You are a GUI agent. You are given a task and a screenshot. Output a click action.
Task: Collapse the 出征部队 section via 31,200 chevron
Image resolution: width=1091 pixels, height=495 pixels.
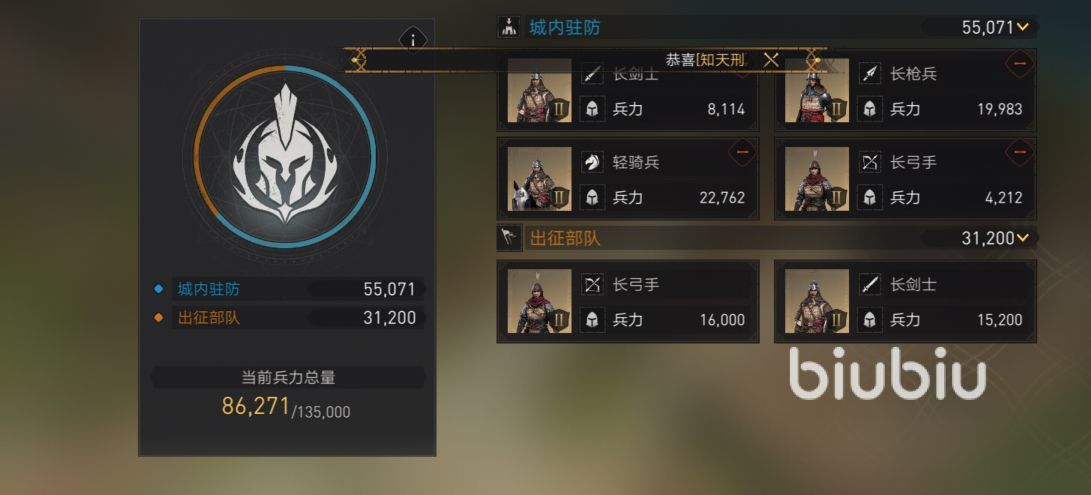pos(1022,239)
